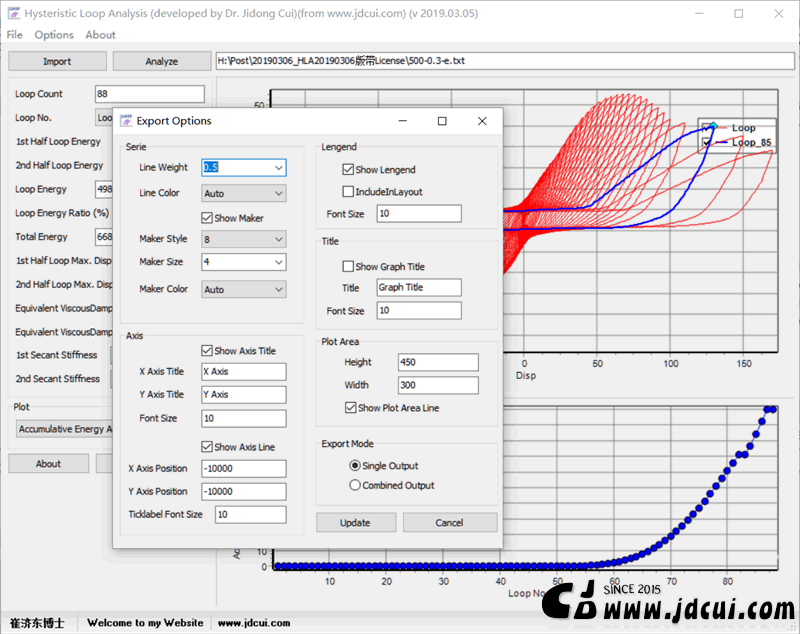Maximize the Export Options dialog
The height and width of the screenshot is (634, 800).
pyautogui.click(x=442, y=121)
